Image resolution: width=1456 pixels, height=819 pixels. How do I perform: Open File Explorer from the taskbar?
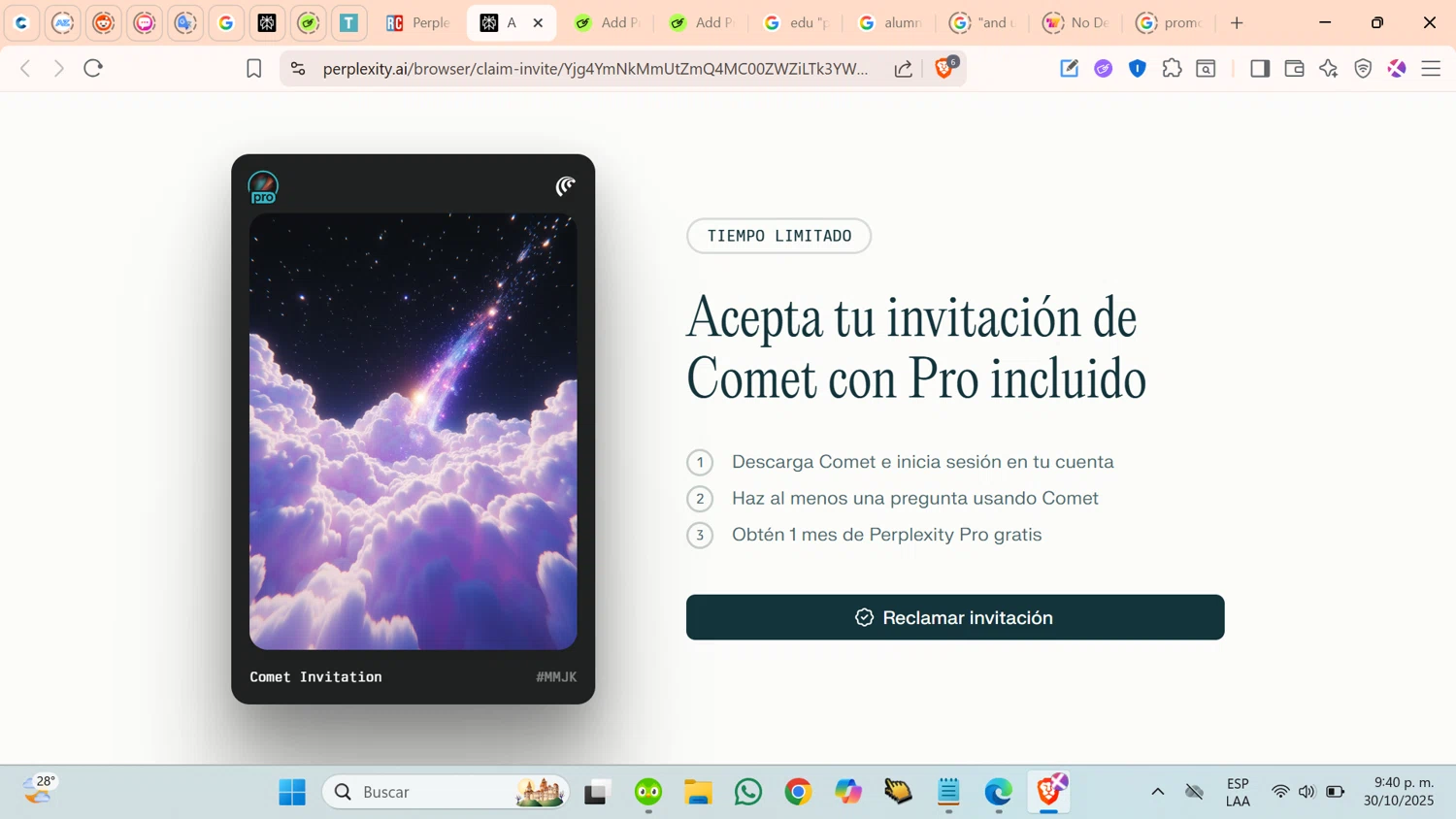pos(698,792)
